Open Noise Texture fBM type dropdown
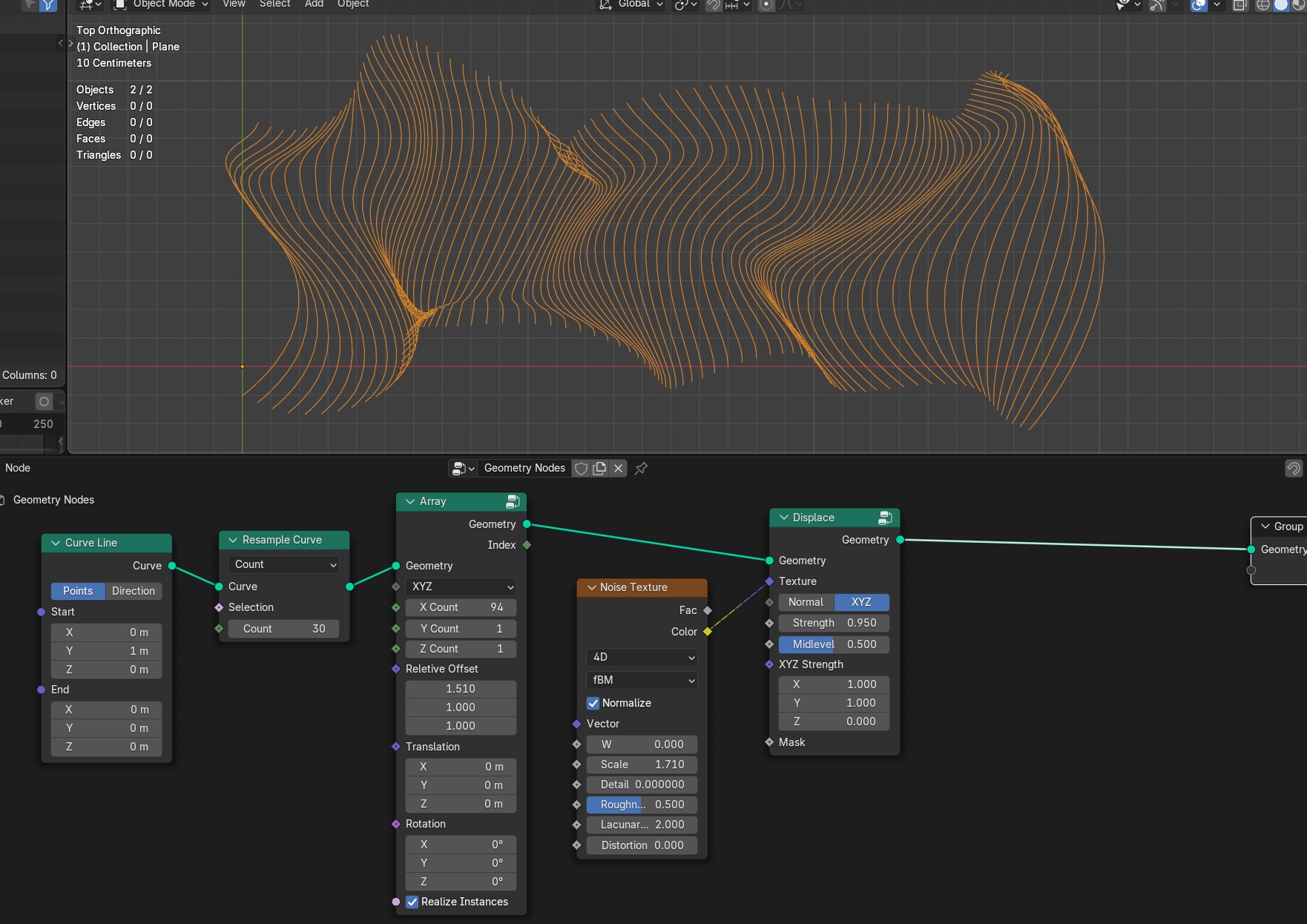1307x924 pixels. 642,680
